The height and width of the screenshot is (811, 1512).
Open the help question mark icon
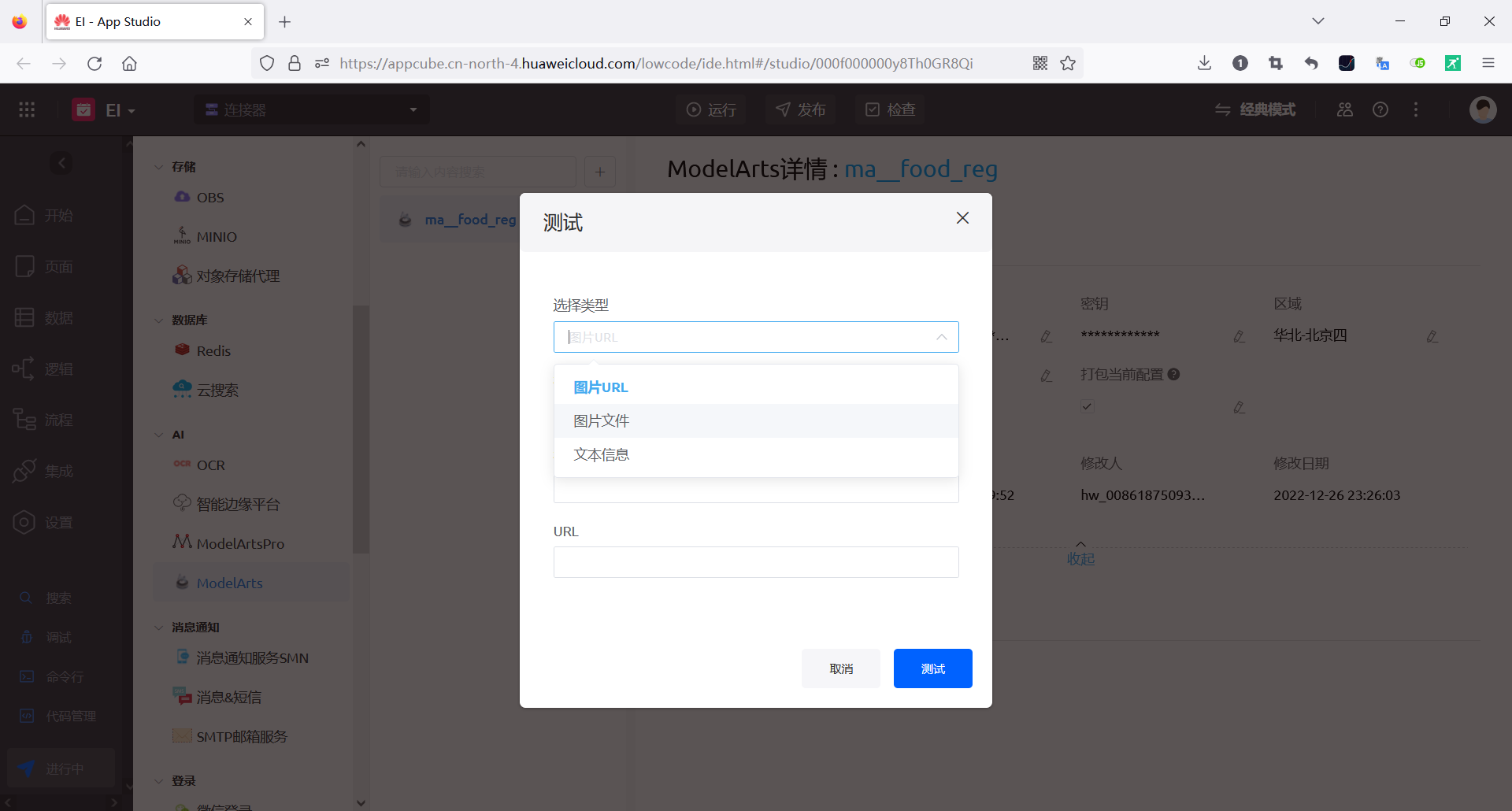click(x=1380, y=109)
